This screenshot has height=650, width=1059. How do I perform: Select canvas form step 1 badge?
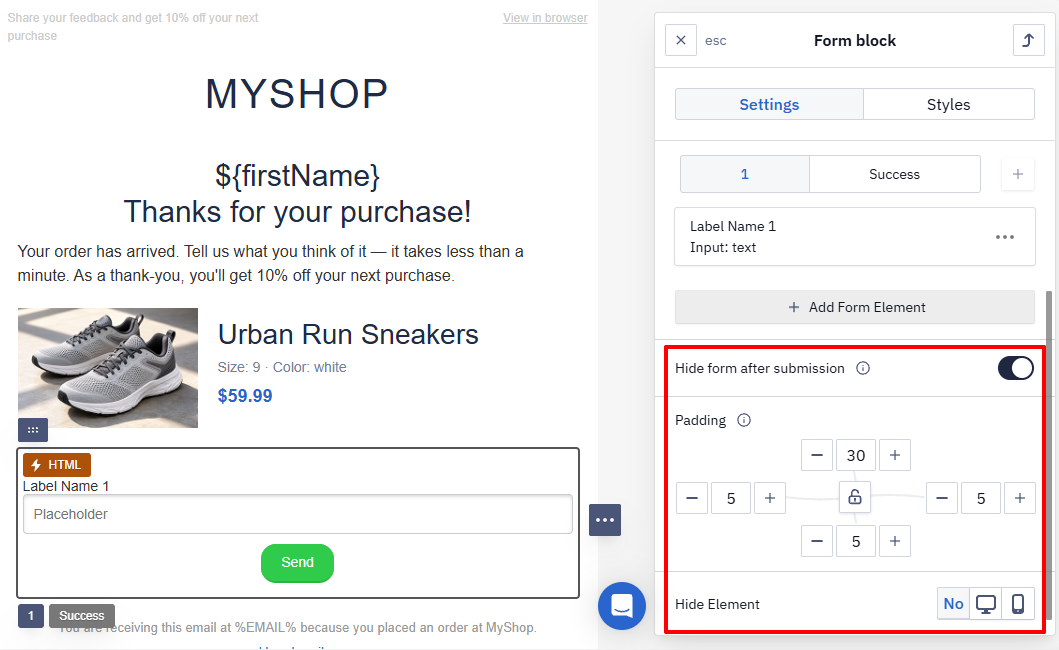31,616
